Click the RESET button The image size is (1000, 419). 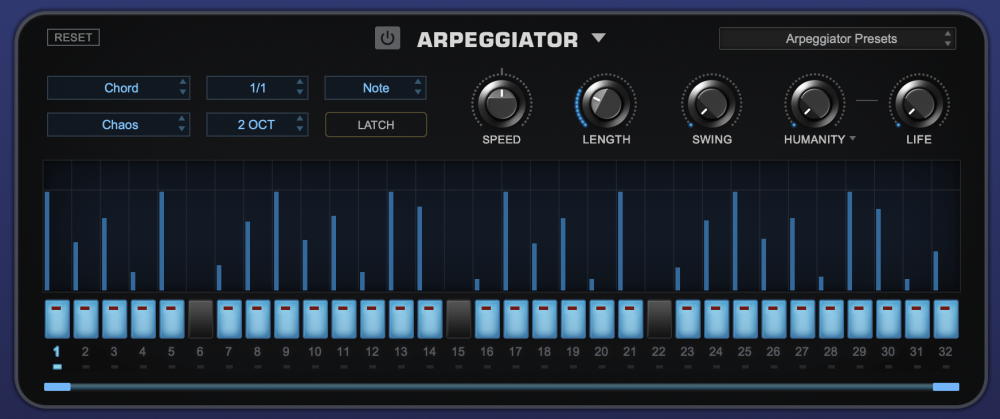click(73, 38)
